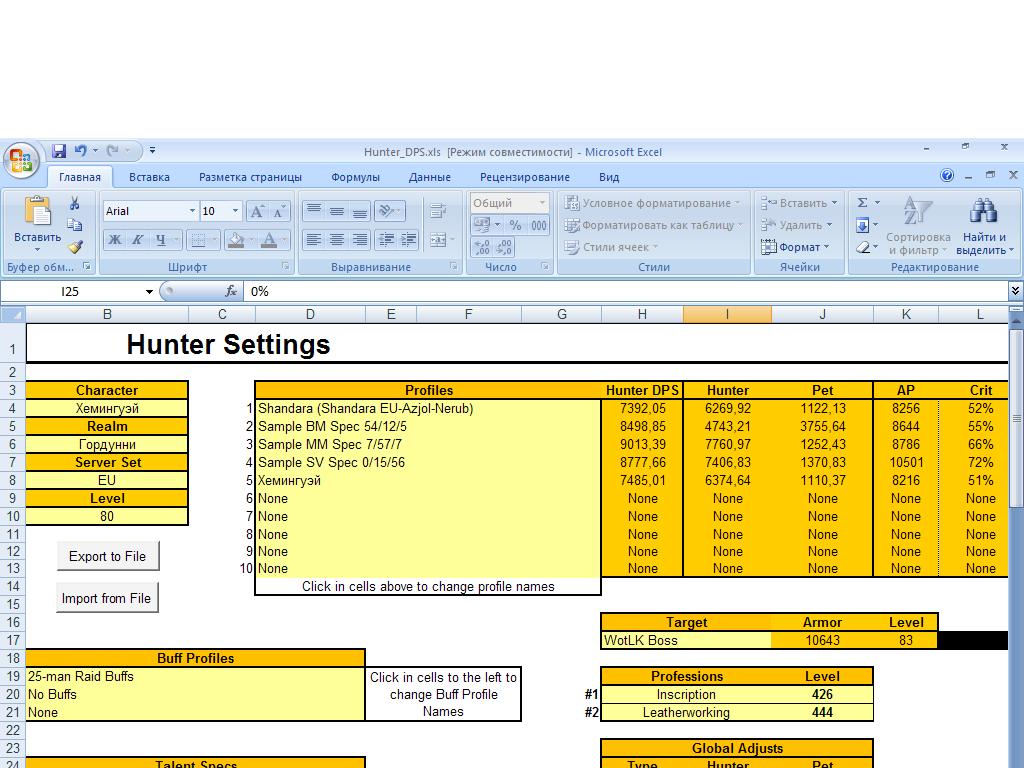Screen dimensions: 1024x768
Task: Expand the font size dropdown
Action: click(236, 211)
